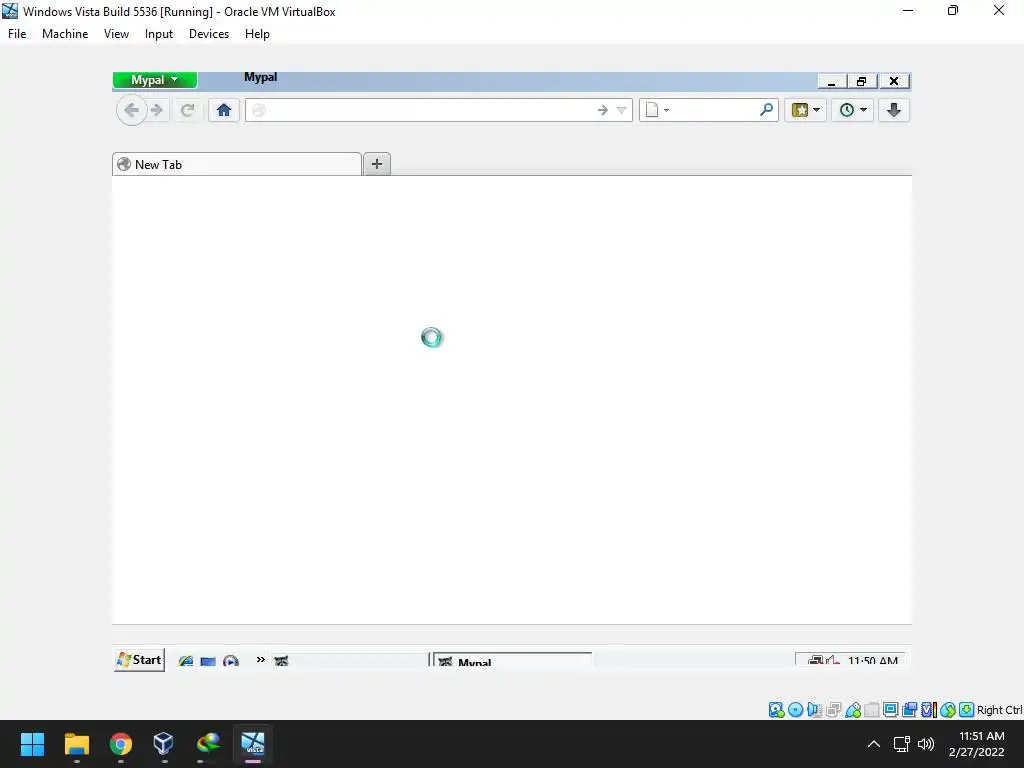Go forward with the browser Forward arrow
The height and width of the screenshot is (768, 1024).
157,110
